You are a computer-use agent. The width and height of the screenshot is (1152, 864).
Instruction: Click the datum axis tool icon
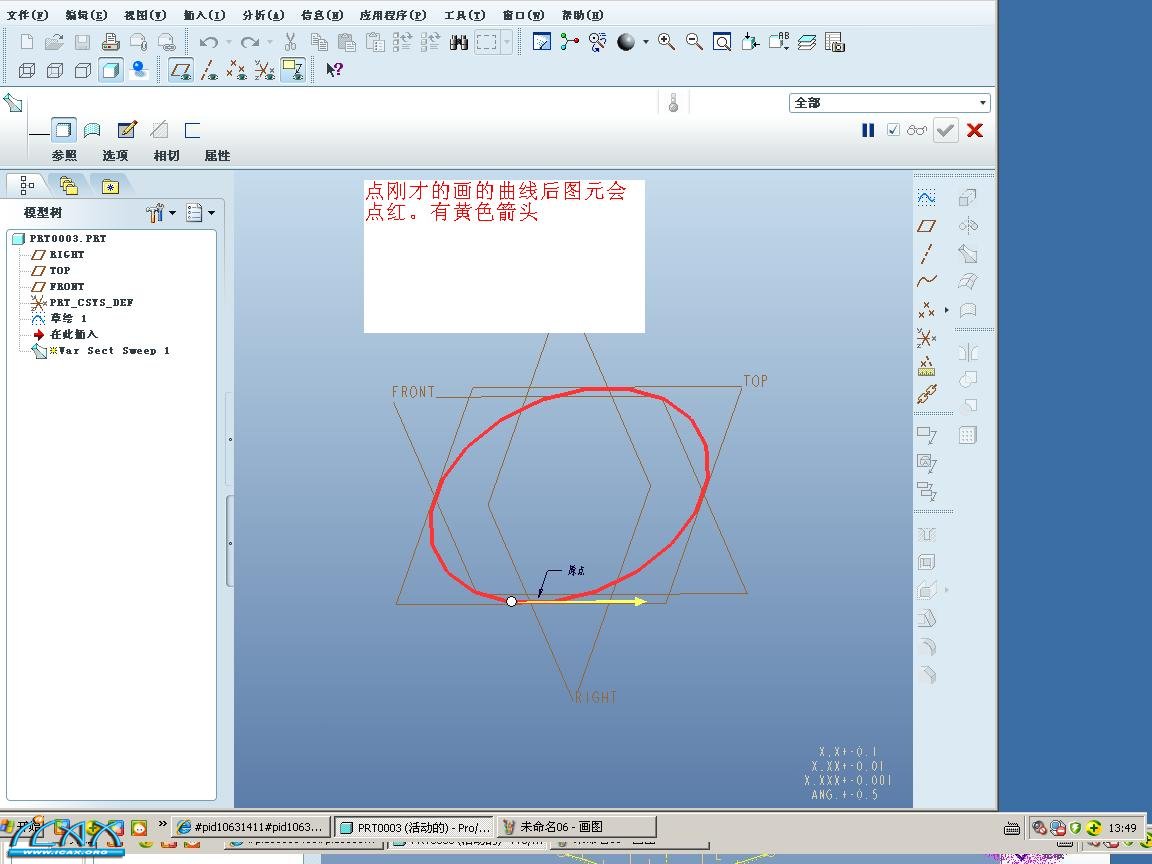click(x=927, y=254)
